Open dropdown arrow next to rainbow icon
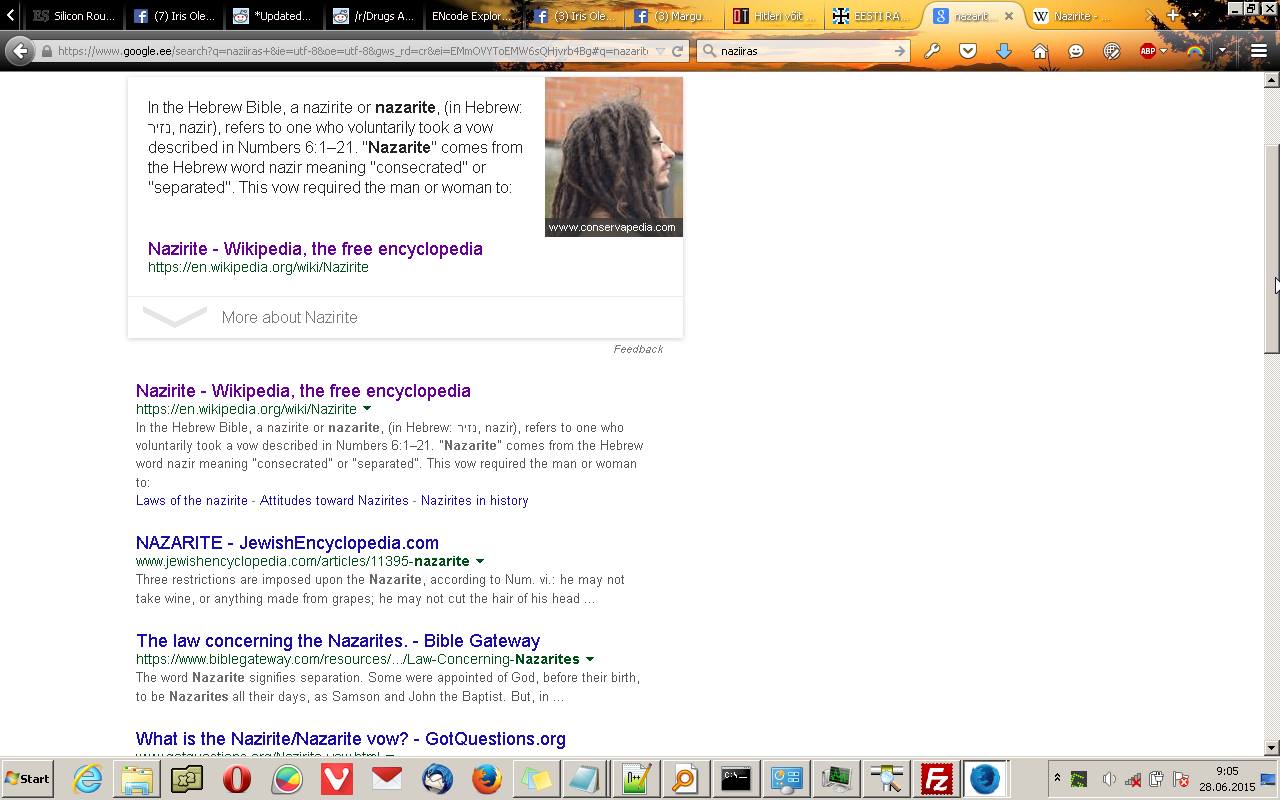The height and width of the screenshot is (800, 1280). coord(1222,51)
